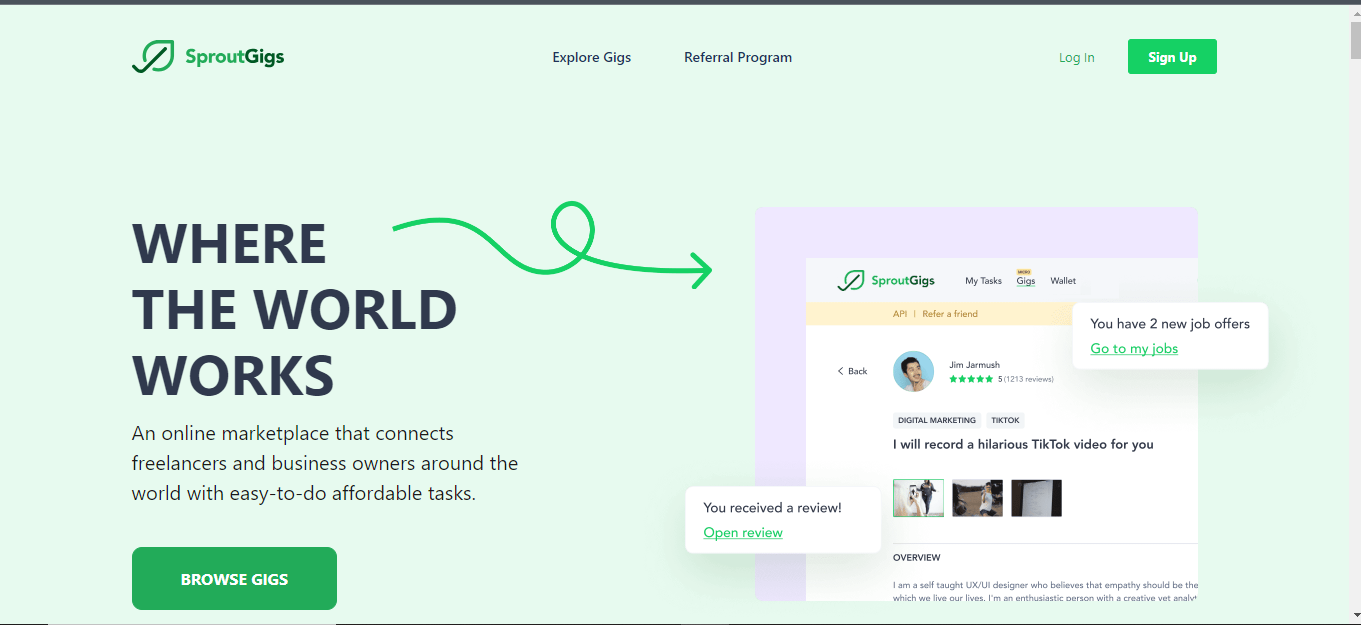The height and width of the screenshot is (625, 1361).
Task: Click the "Refer a friend" link
Action: point(950,314)
